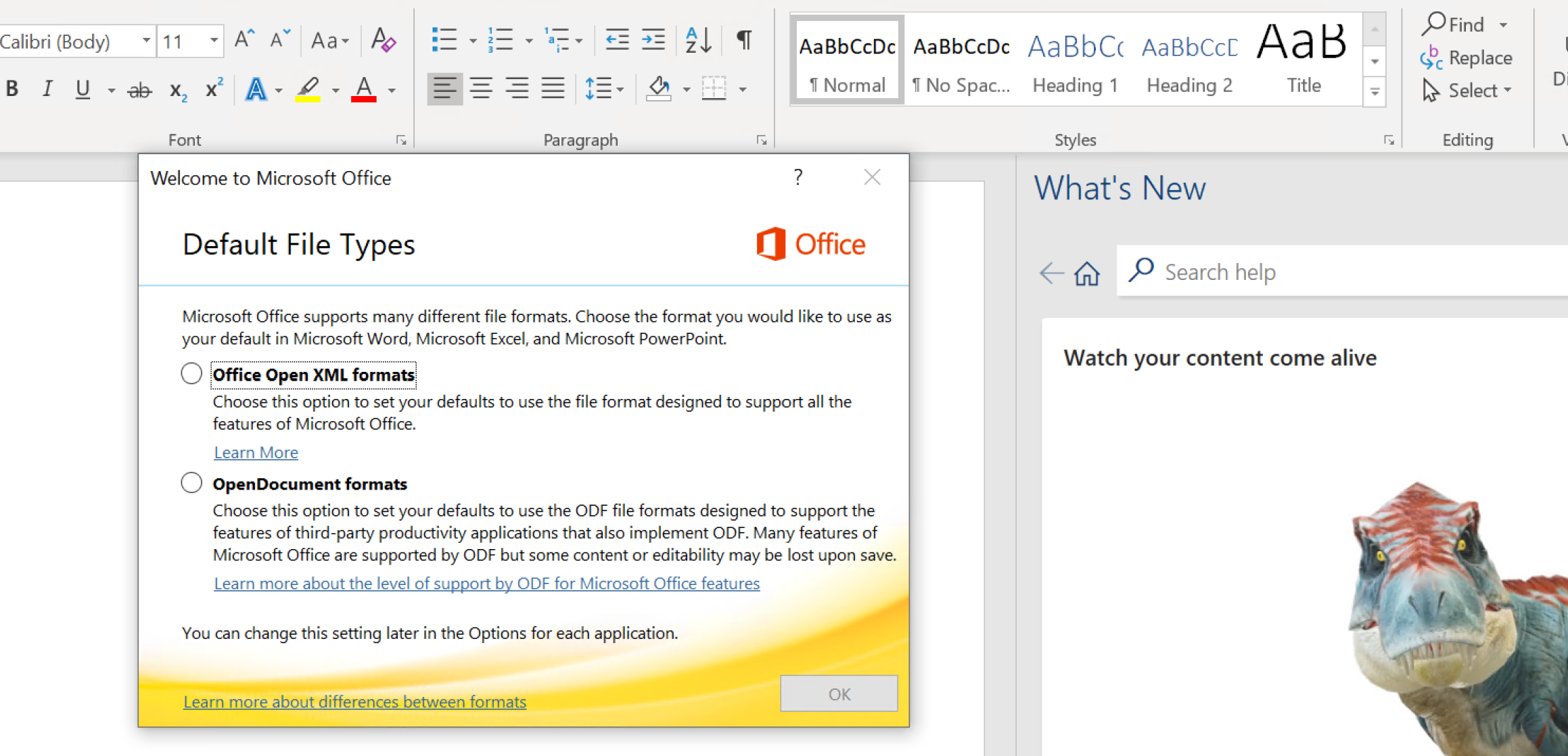Click the Sort icon in Paragraph group
This screenshot has height=756, width=1568.
pos(698,40)
